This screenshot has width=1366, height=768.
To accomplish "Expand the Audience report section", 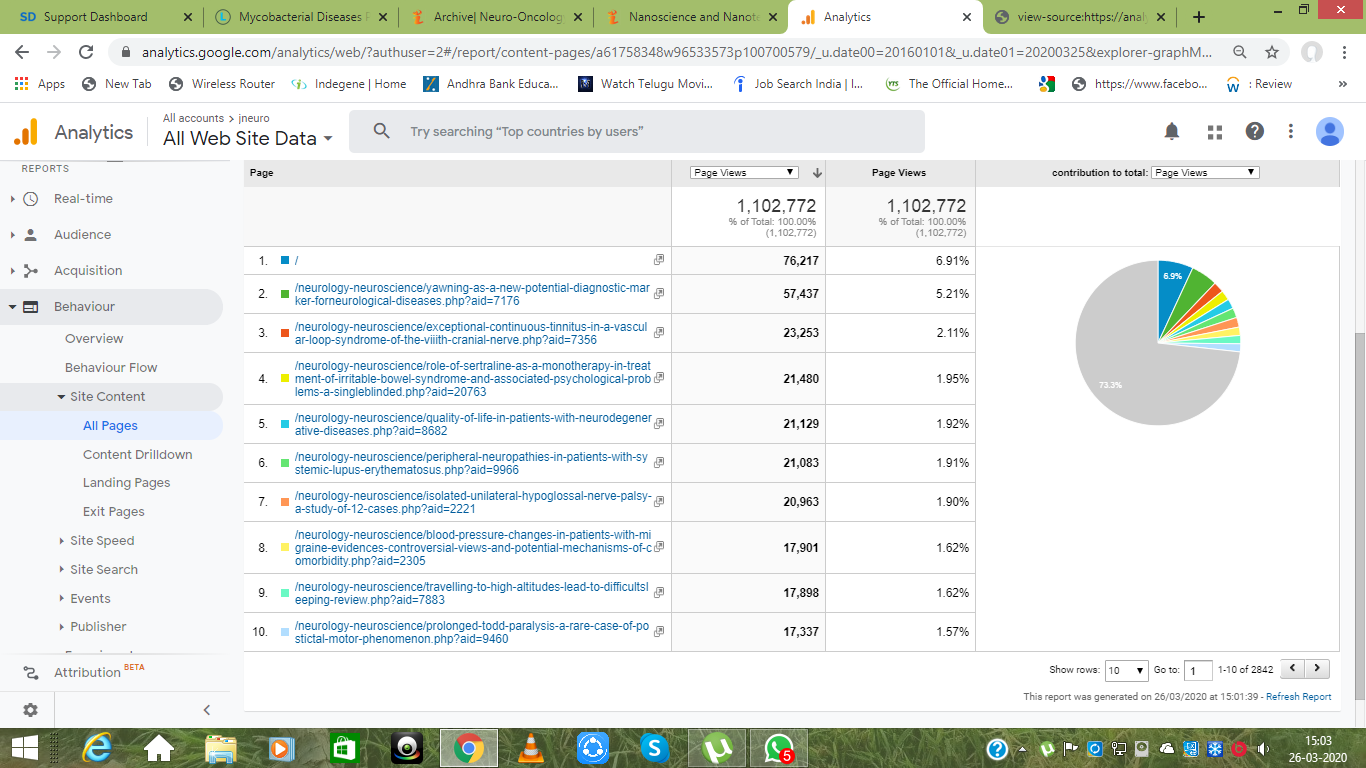I will [82, 234].
